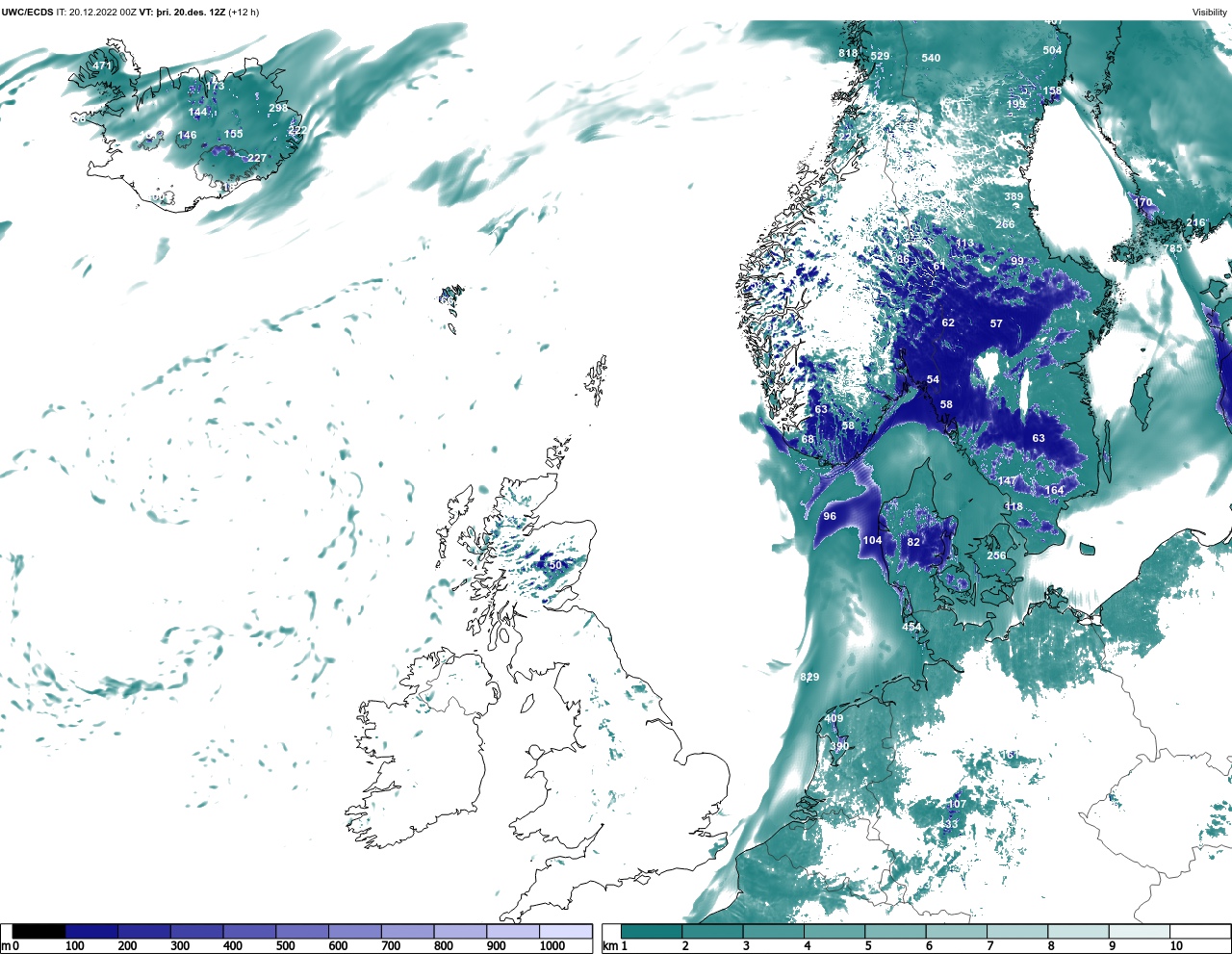The width and height of the screenshot is (1232, 954).
Task: Click the '107' value over Germany
Action: [x=957, y=804]
